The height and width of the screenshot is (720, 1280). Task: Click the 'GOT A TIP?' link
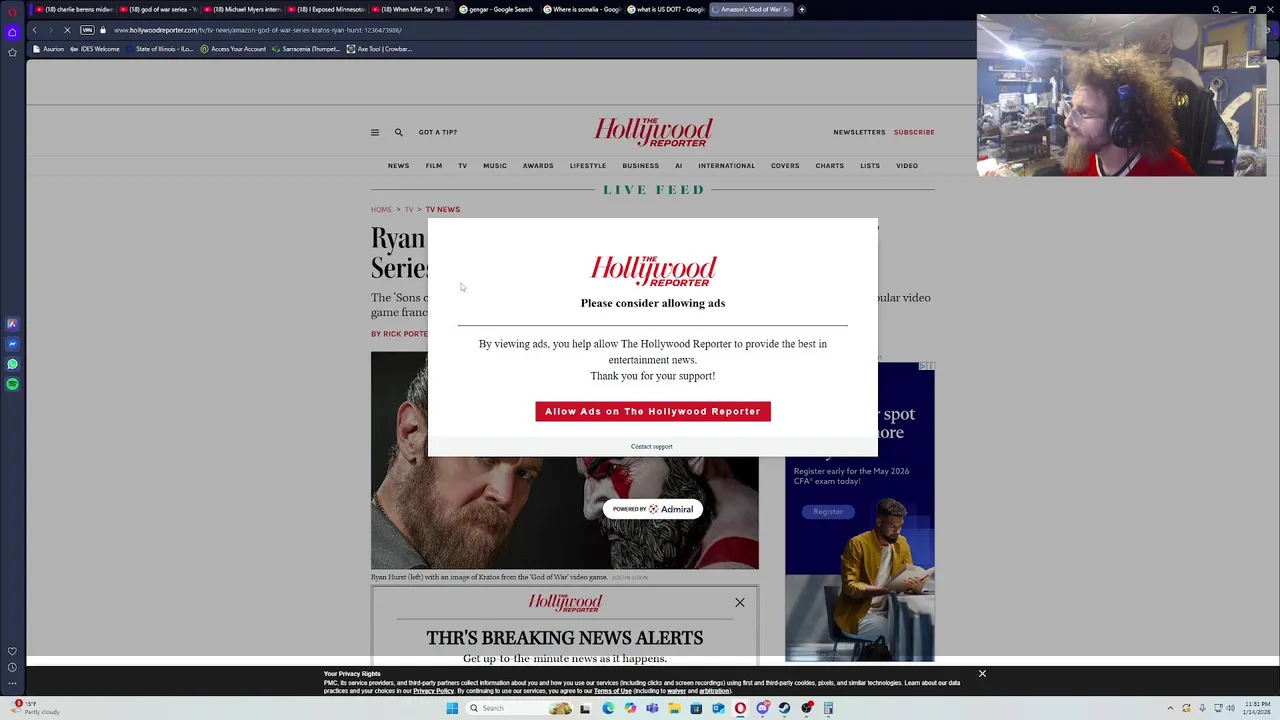click(438, 132)
